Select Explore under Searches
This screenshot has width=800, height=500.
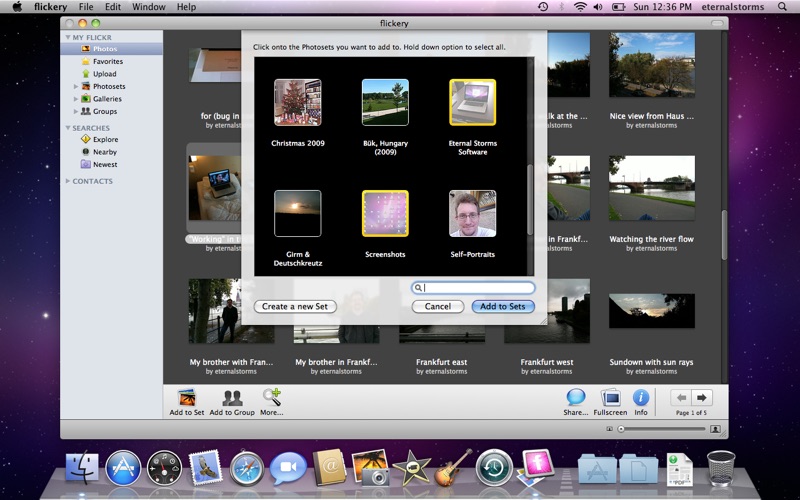(x=105, y=140)
